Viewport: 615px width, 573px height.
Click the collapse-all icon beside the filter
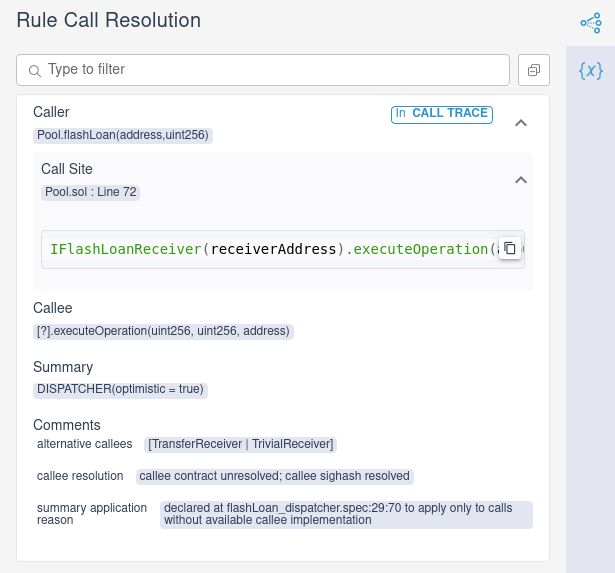coord(534,70)
